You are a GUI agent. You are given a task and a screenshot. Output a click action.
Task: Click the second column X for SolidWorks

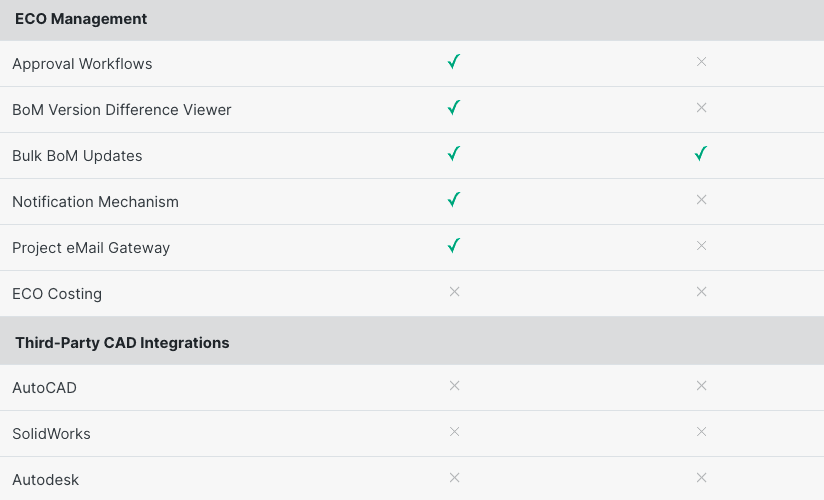[701, 432]
